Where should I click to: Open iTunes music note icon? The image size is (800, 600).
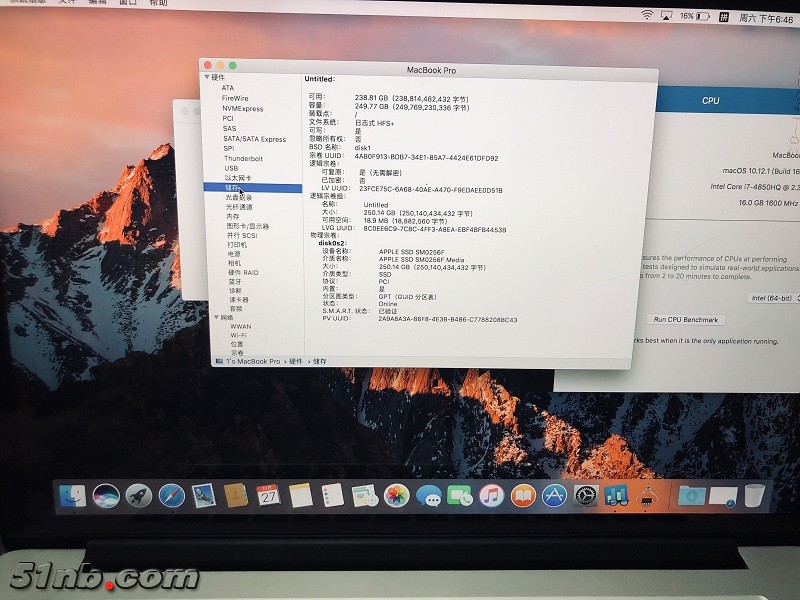[x=492, y=495]
